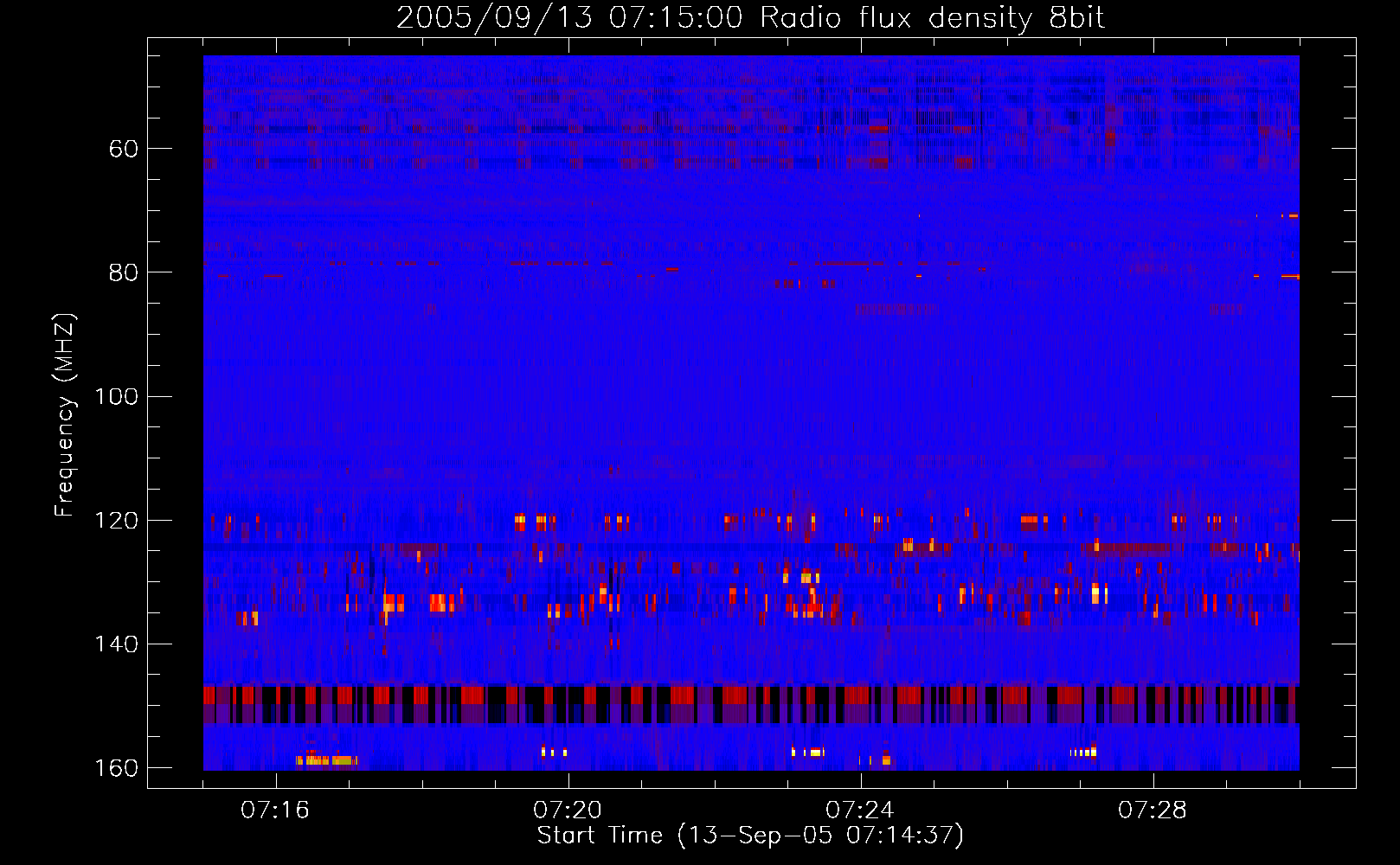This screenshot has width=1400, height=865.
Task: Click the 07:28 time tick label
Action: click(1153, 810)
